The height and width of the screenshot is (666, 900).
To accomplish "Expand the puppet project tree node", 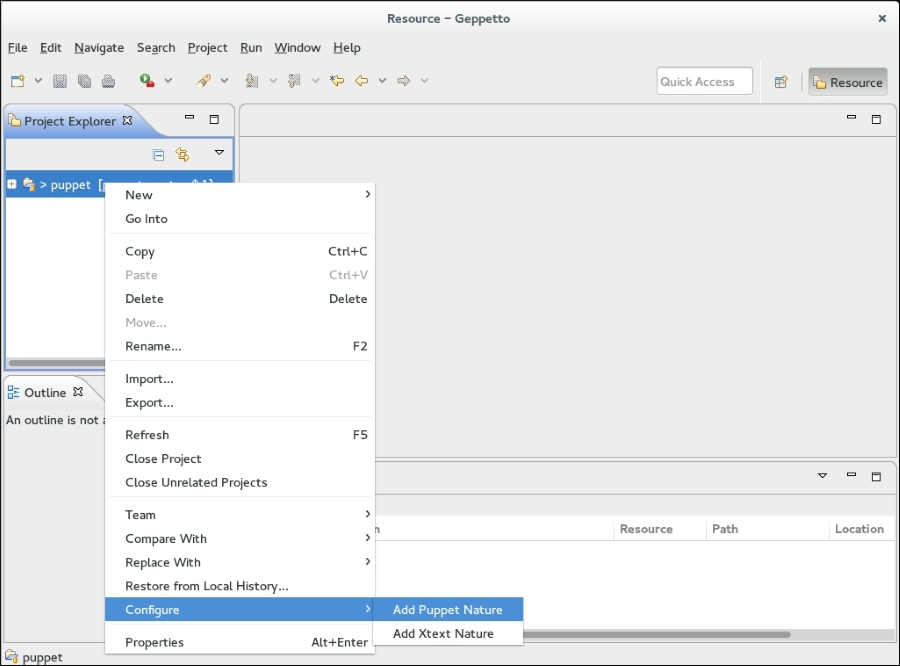I will coord(12,184).
